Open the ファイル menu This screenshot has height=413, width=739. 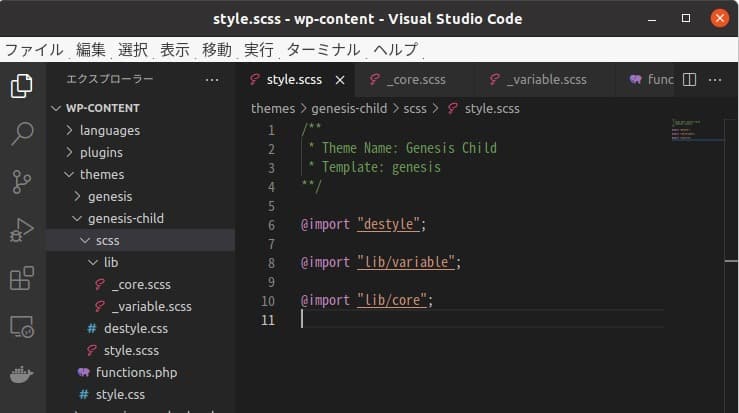34,49
